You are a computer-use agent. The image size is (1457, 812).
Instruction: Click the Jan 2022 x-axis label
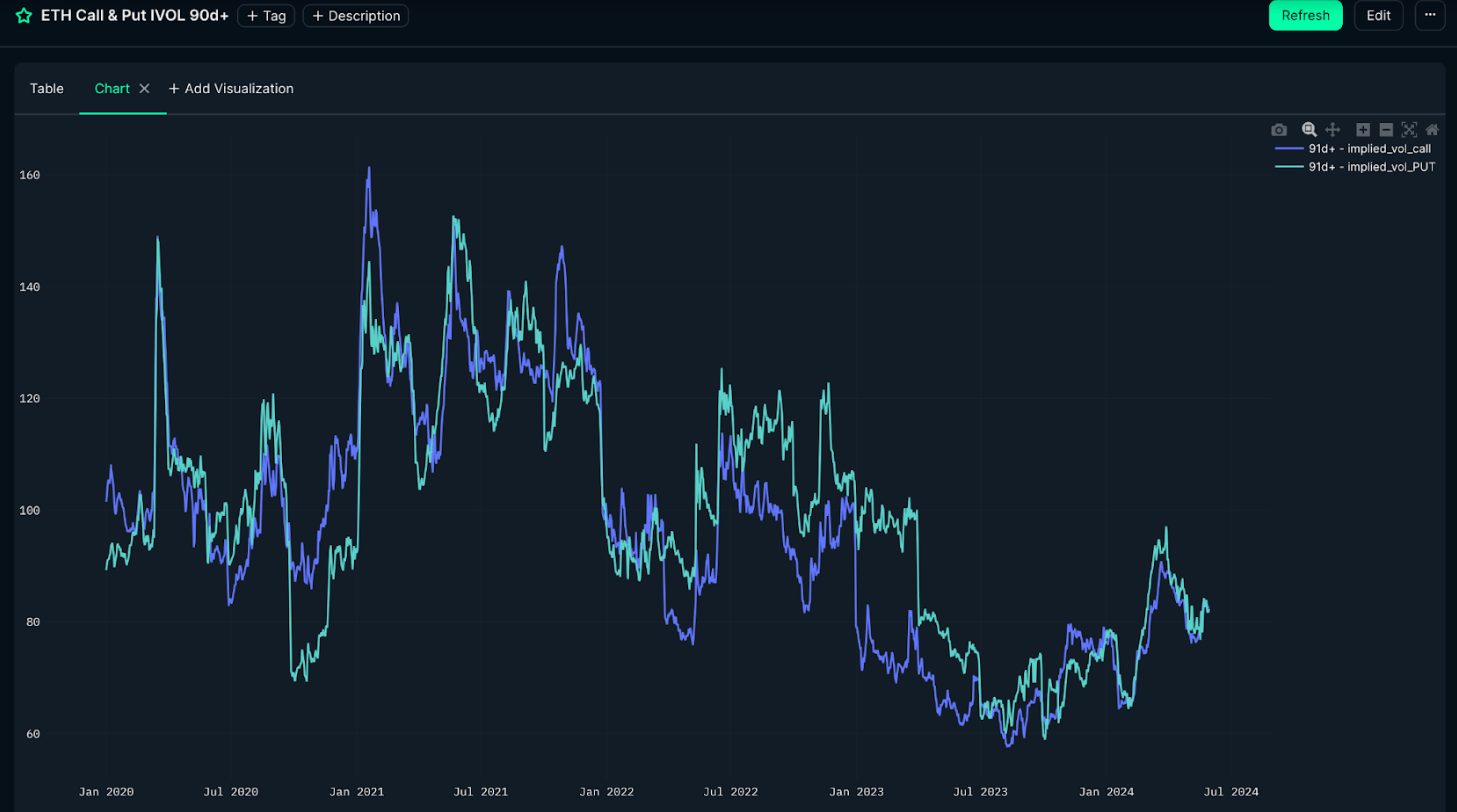point(606,791)
